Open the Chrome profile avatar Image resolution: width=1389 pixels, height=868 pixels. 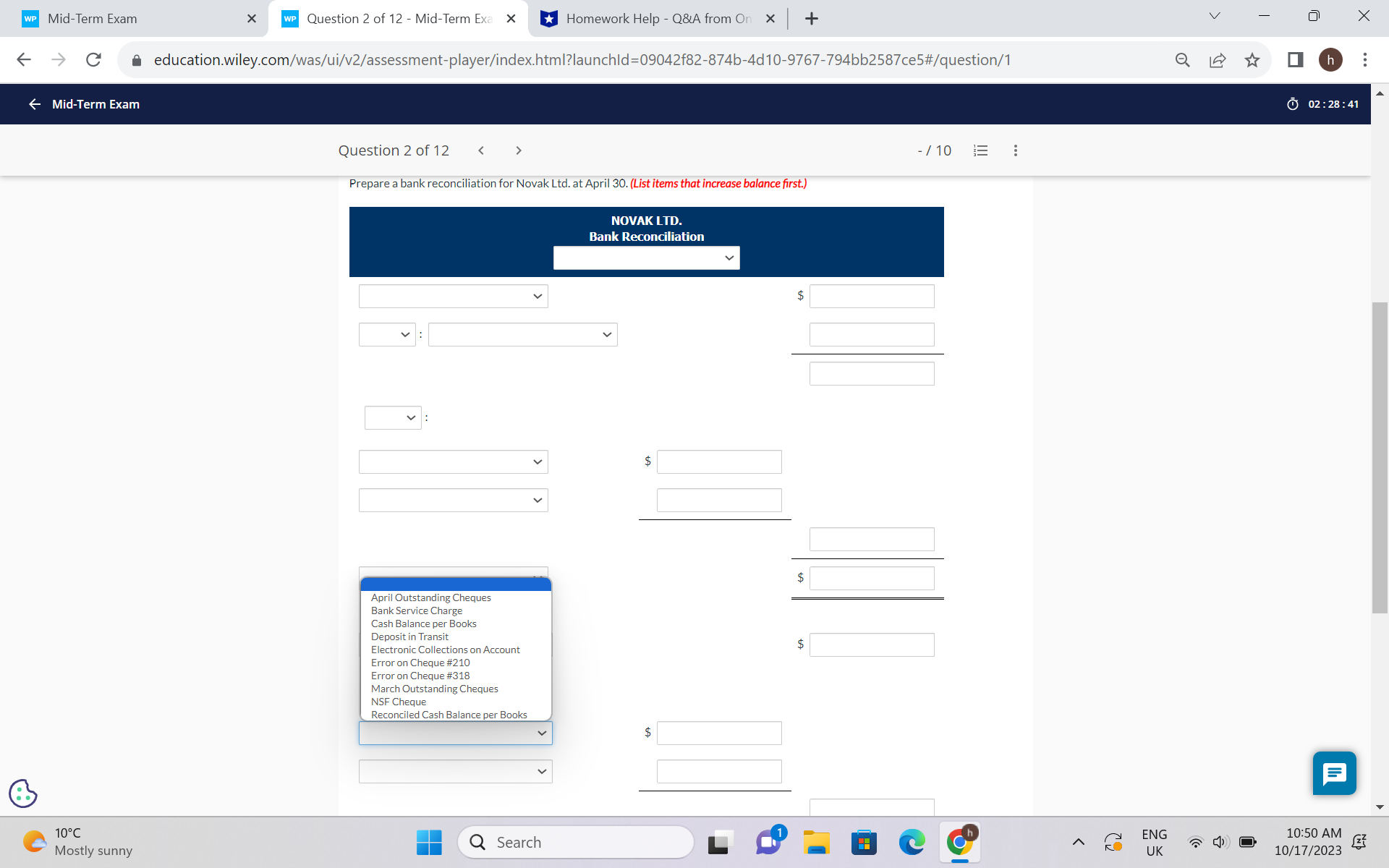click(1332, 60)
